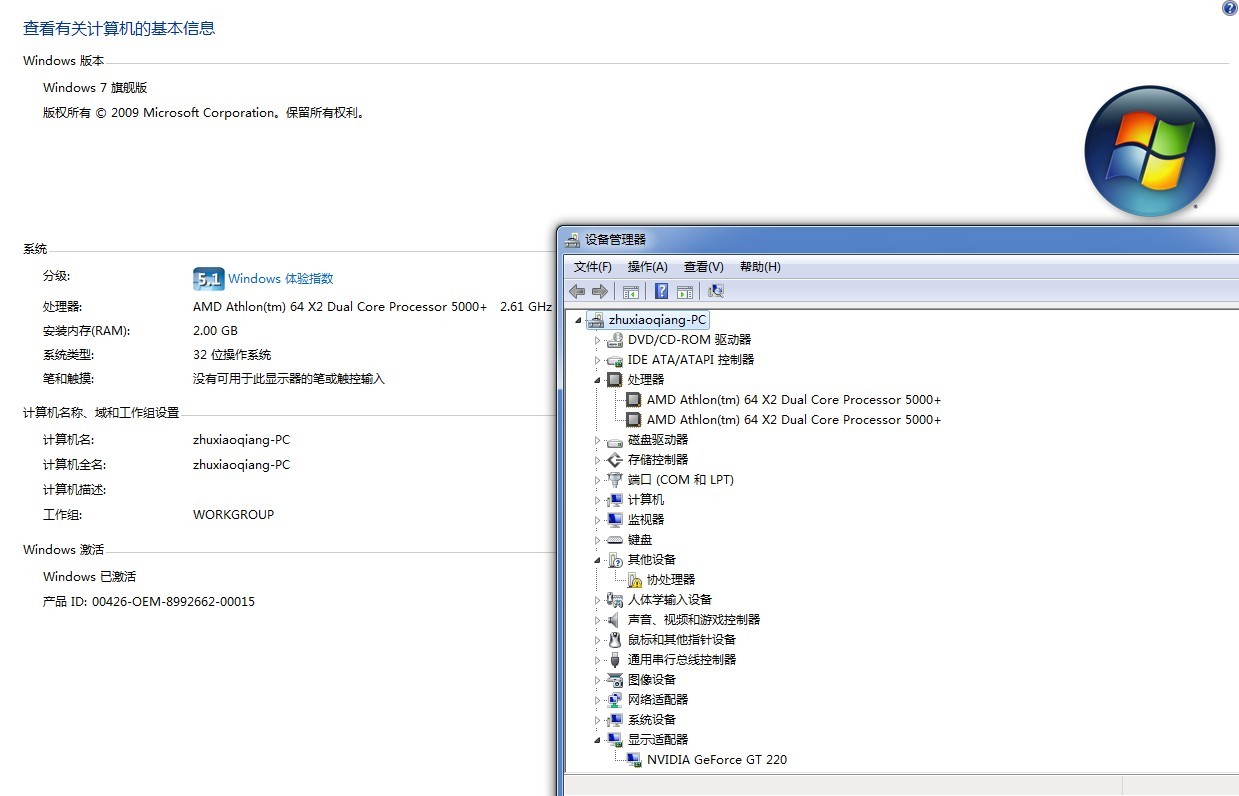
Task: Select the NVIDIA GeForce GT 220 device
Action: click(x=716, y=760)
